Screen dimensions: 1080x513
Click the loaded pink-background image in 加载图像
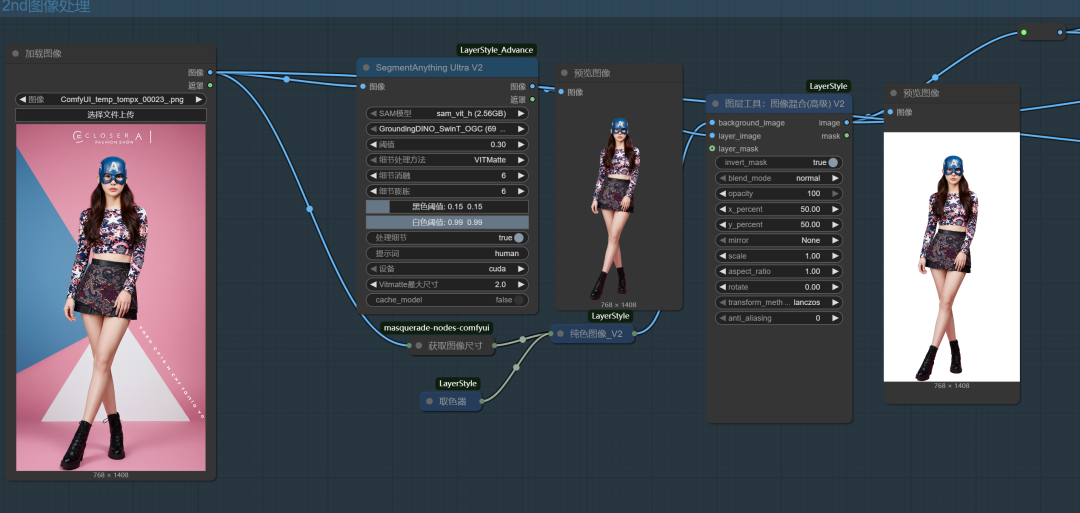111,297
